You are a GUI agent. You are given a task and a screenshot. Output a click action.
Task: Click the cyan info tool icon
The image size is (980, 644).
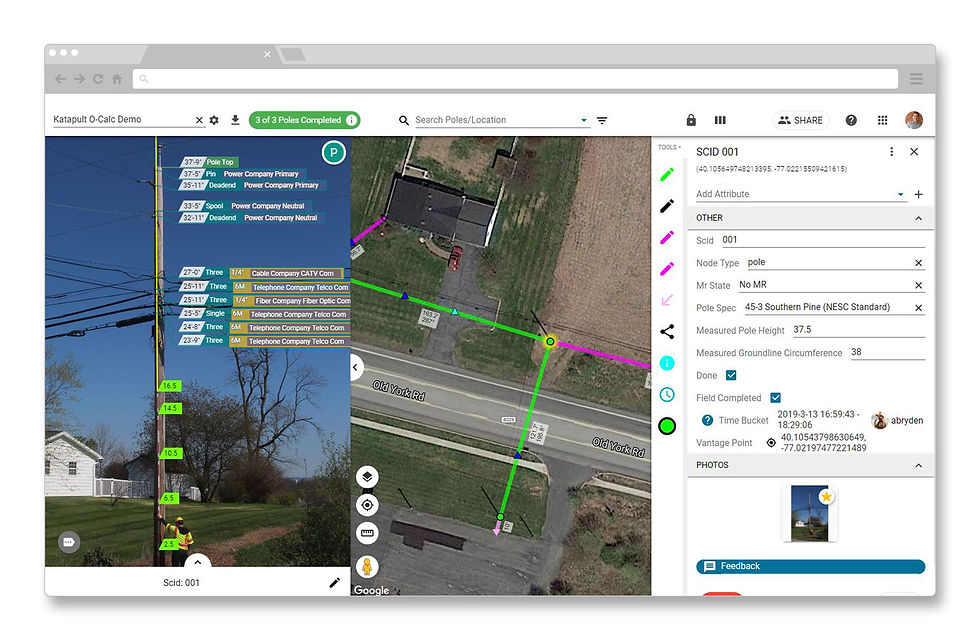667,363
